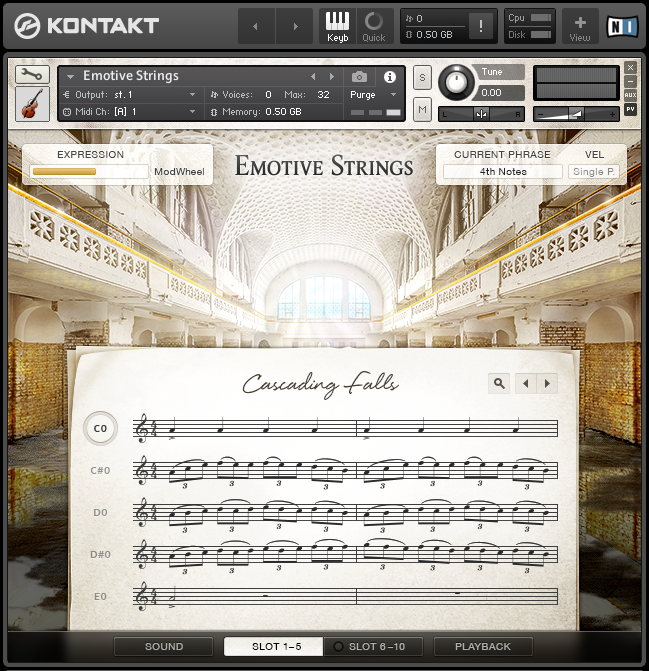This screenshot has height=671, width=649.
Task: Open the Current Phrase 4th Notes dropdown
Action: tap(503, 172)
